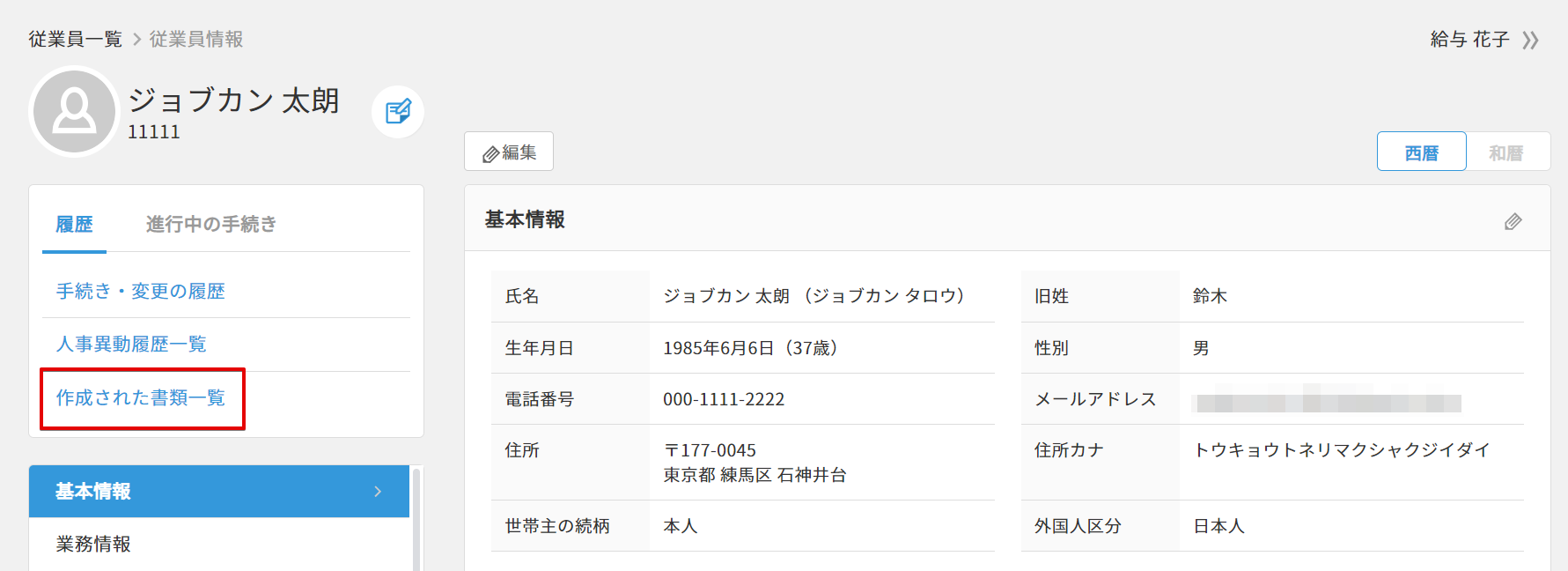Go back to 従業員一覧 breadcrumb
This screenshot has width=1568, height=571.
click(x=75, y=40)
